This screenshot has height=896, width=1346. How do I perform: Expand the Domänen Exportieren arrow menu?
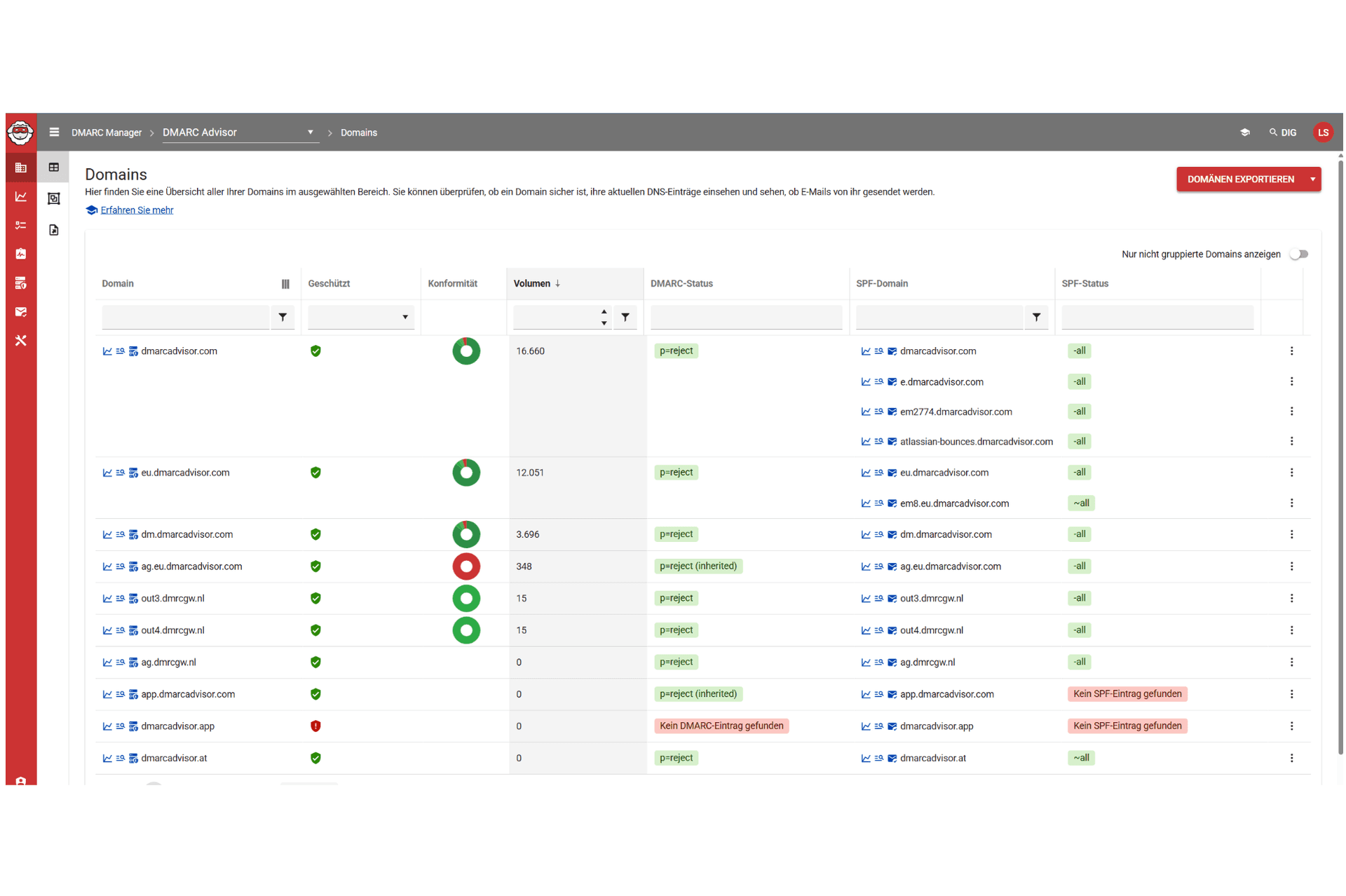(x=1312, y=179)
